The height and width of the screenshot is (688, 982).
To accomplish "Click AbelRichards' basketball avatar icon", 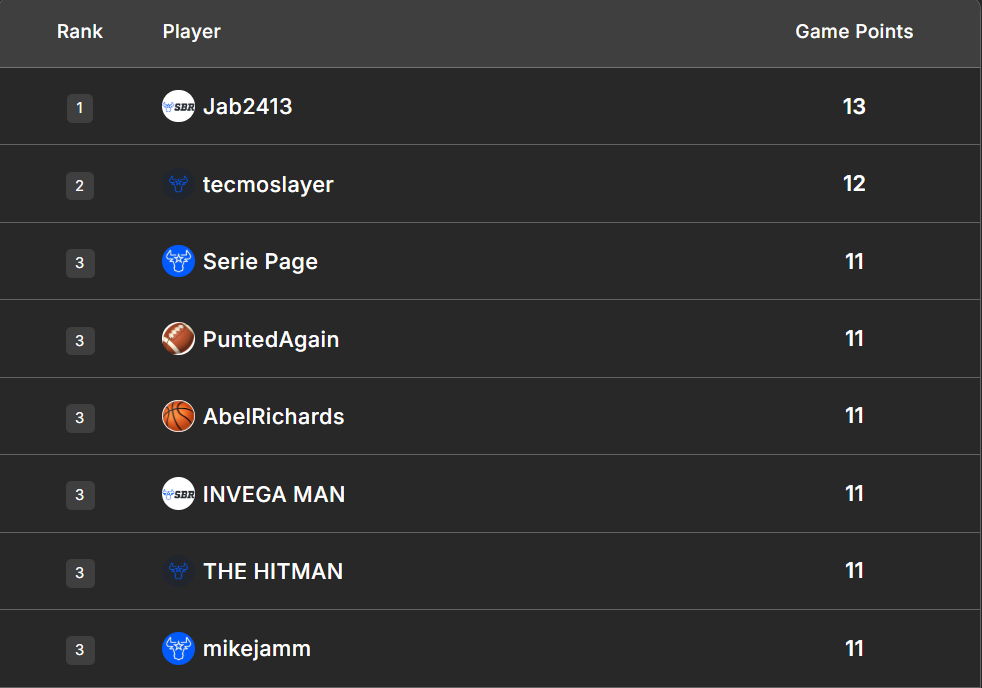I will point(178,416).
